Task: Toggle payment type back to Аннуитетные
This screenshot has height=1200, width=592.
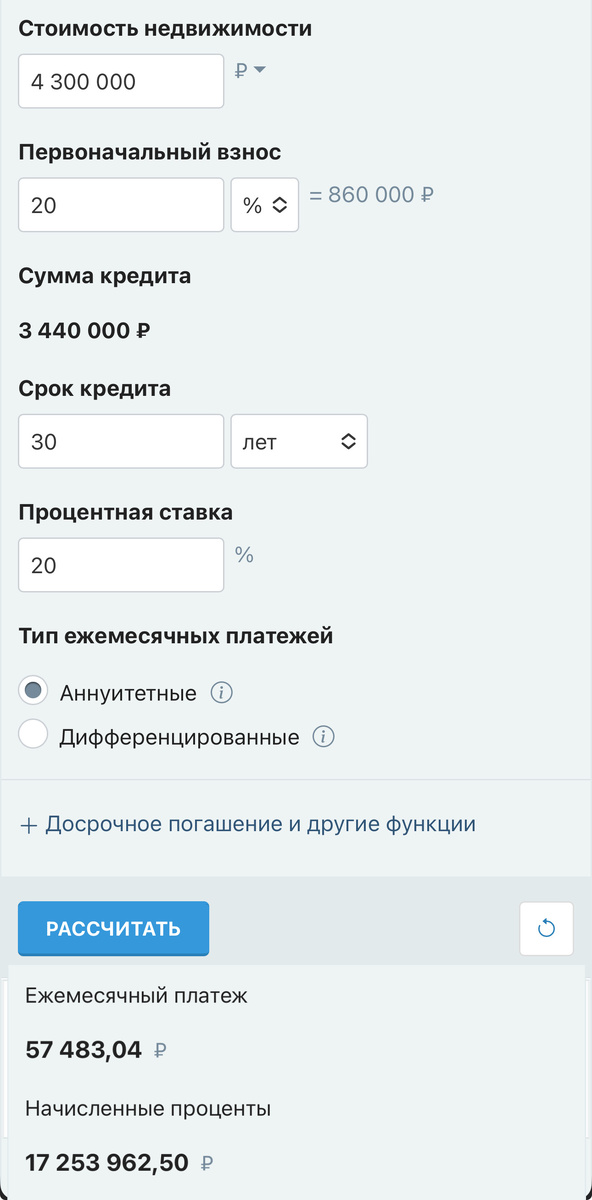Action: click(x=32, y=690)
